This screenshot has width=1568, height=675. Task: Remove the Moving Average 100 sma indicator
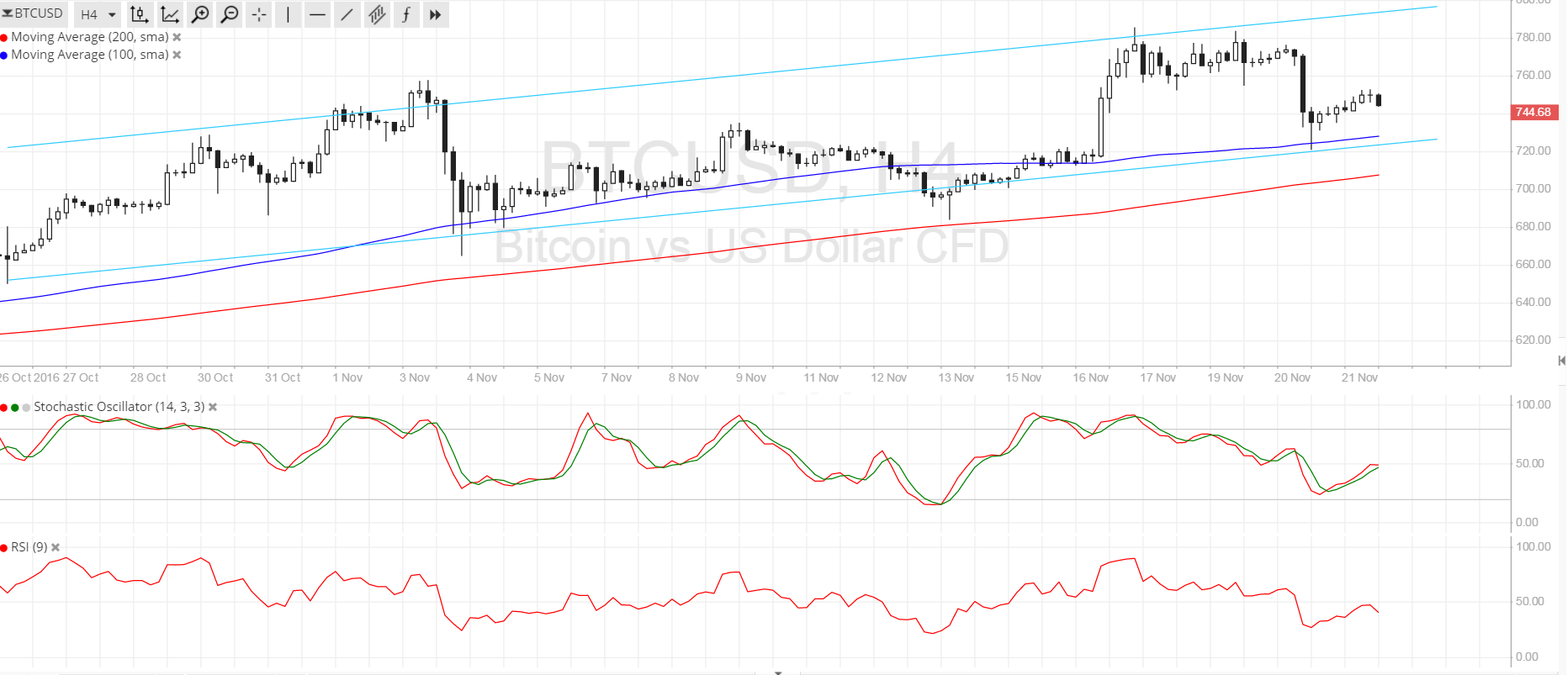click(x=177, y=55)
